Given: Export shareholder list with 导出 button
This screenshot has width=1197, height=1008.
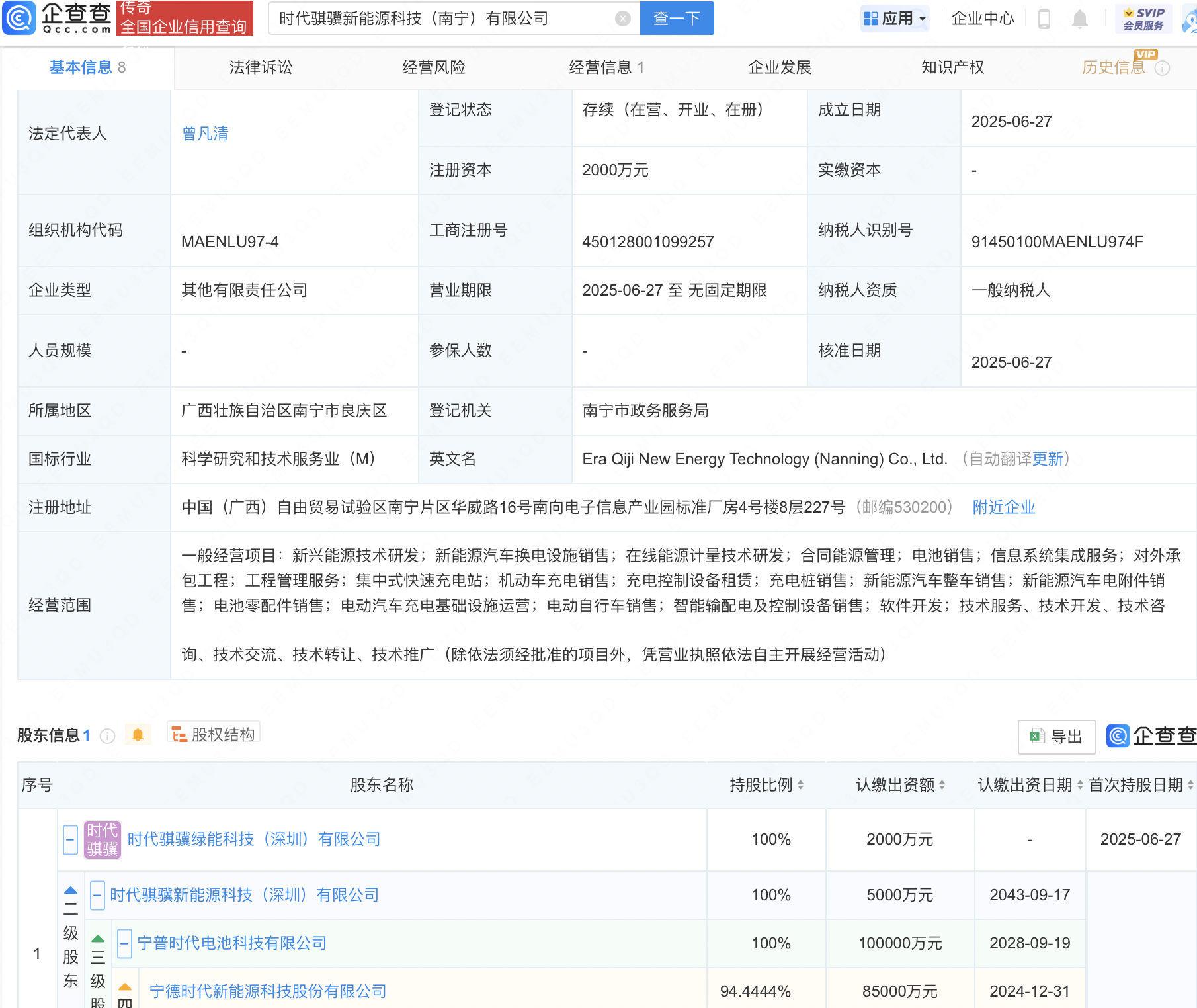Looking at the screenshot, I should coord(1056,736).
